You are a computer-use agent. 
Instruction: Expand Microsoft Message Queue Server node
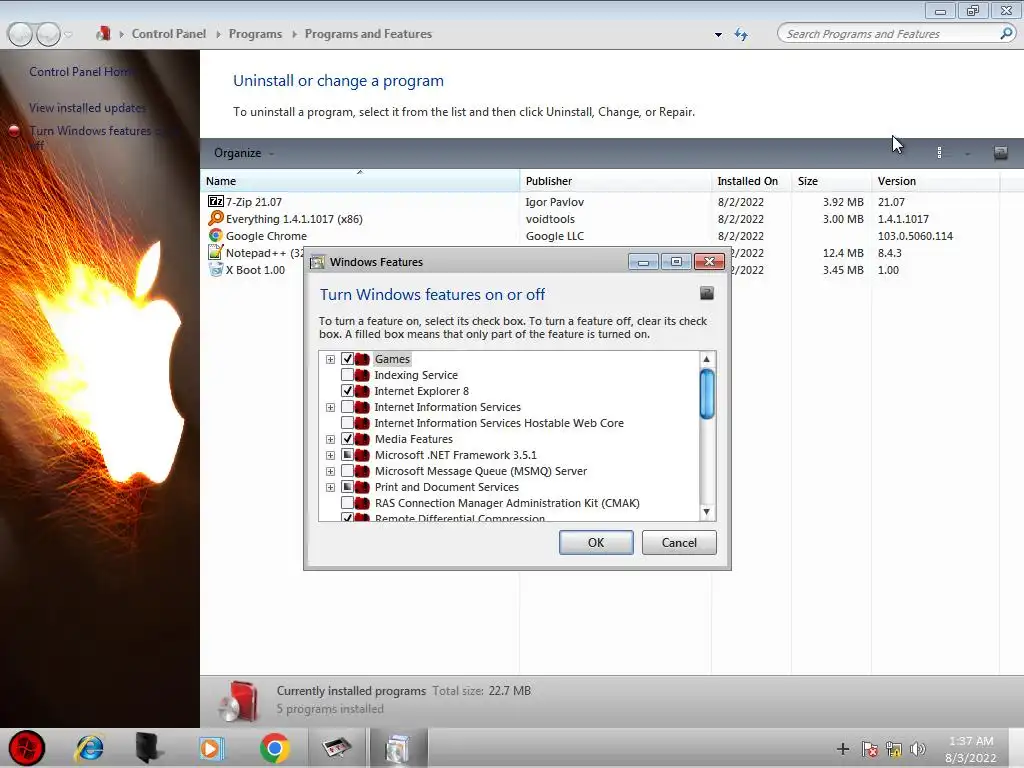click(330, 472)
